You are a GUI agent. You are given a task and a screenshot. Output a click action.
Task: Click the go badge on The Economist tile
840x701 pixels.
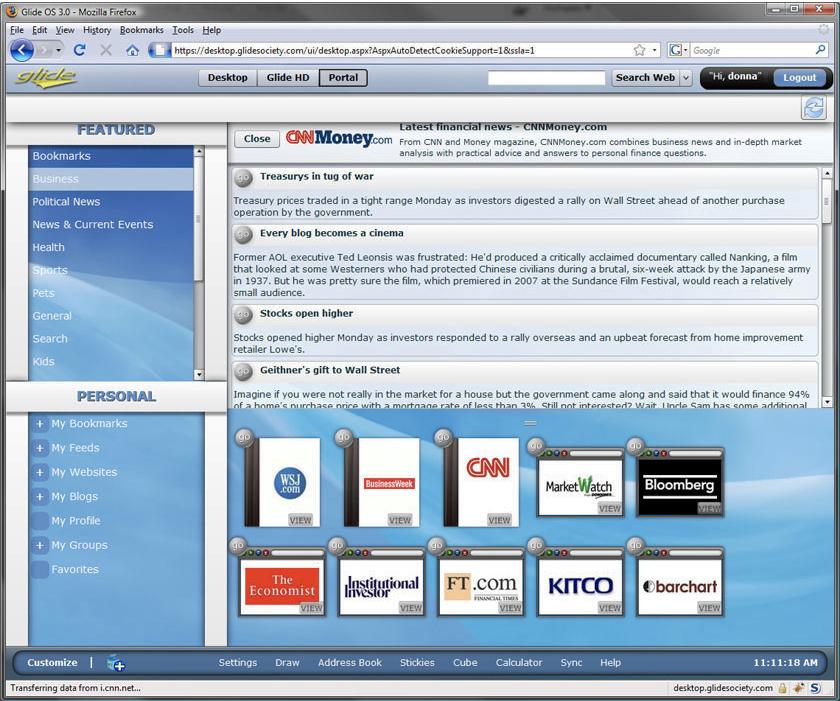pos(237,545)
